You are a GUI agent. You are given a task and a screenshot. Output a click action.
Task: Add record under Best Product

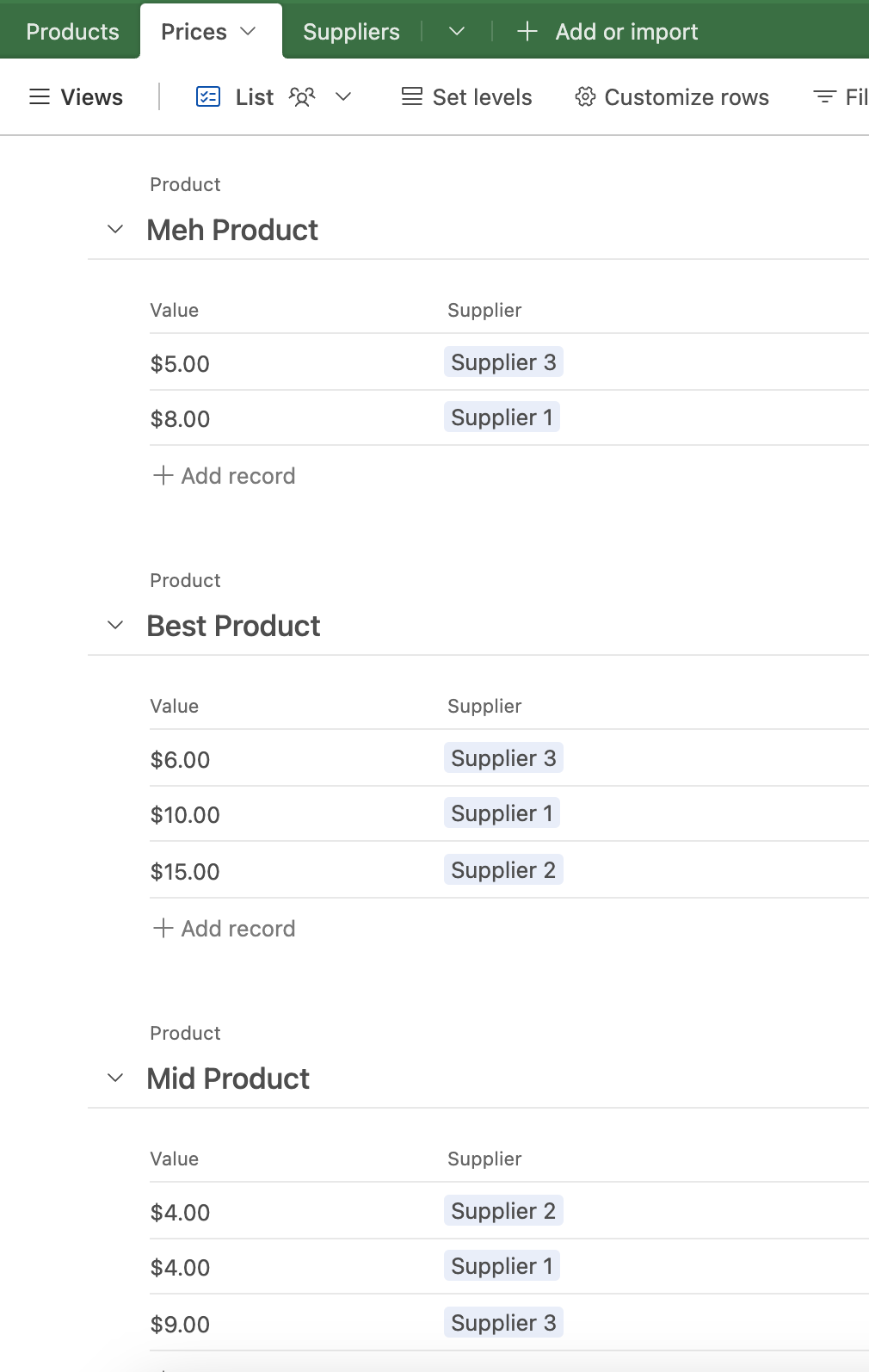coord(224,929)
